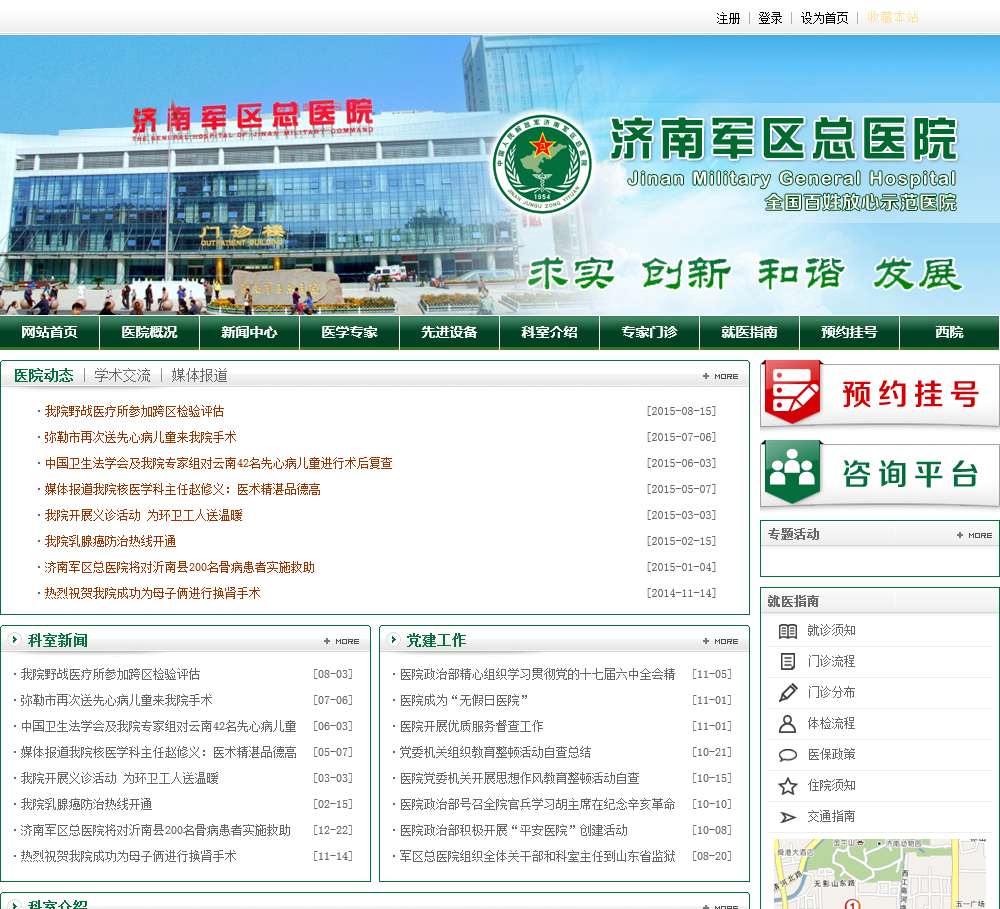Click the red 预约挂号 appointment form icon

point(793,393)
